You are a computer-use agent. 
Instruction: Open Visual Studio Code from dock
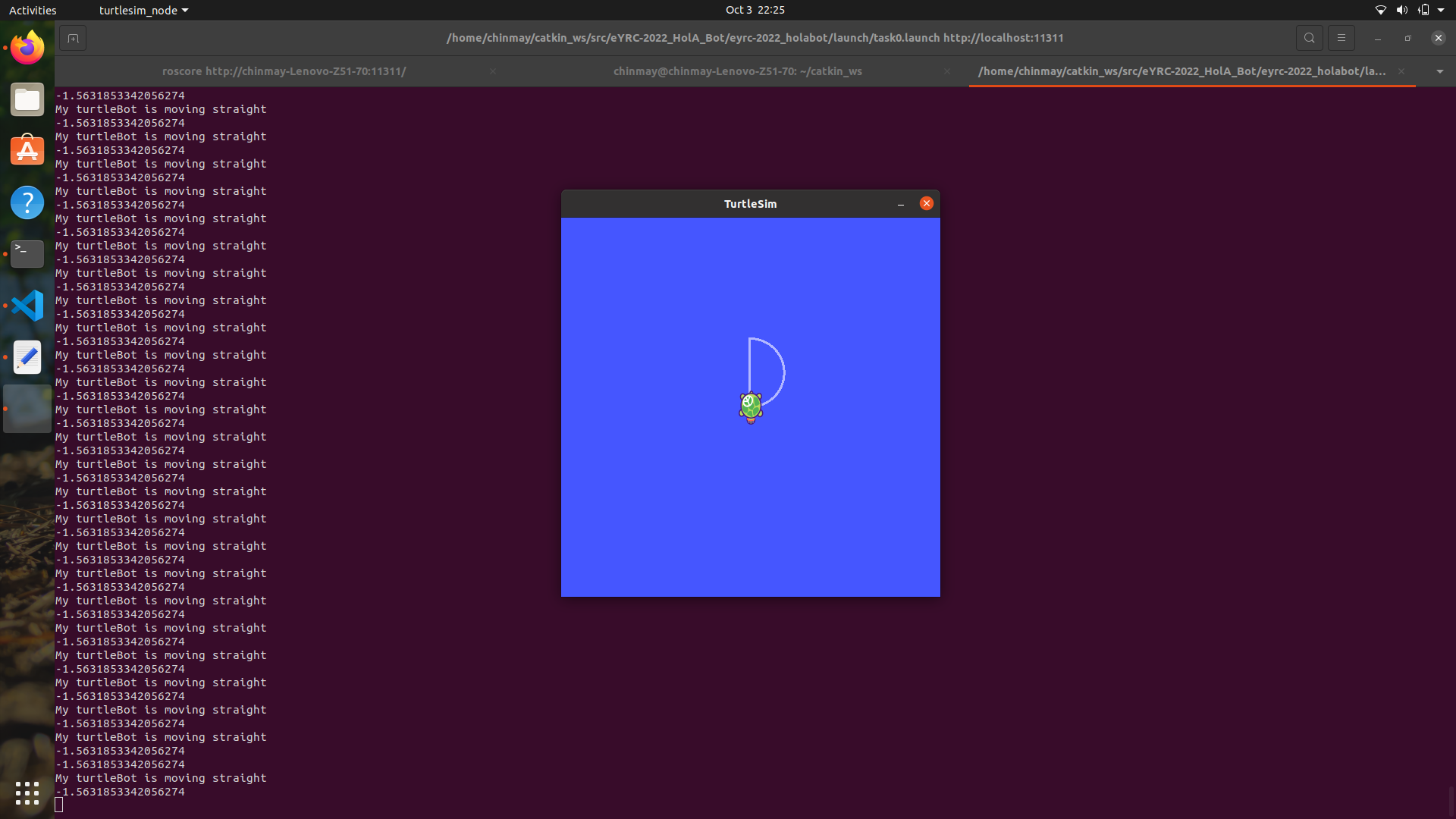click(27, 306)
